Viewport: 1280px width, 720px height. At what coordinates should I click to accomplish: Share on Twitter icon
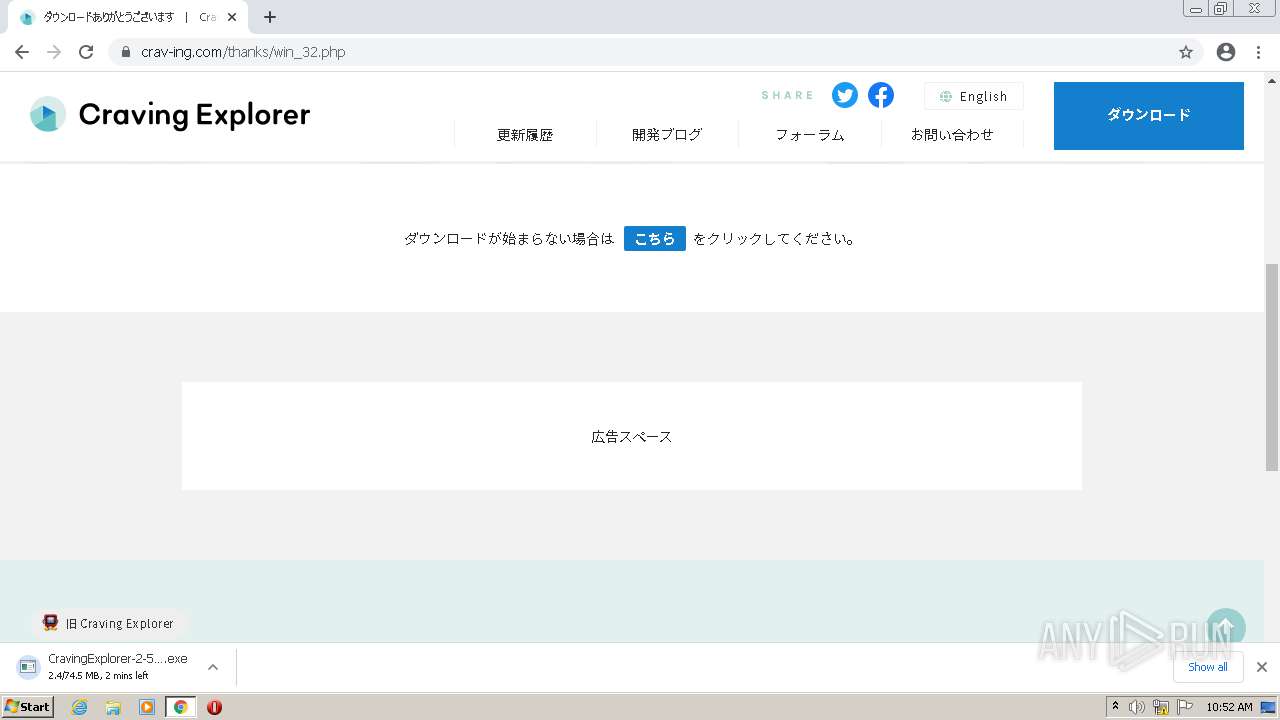[845, 95]
